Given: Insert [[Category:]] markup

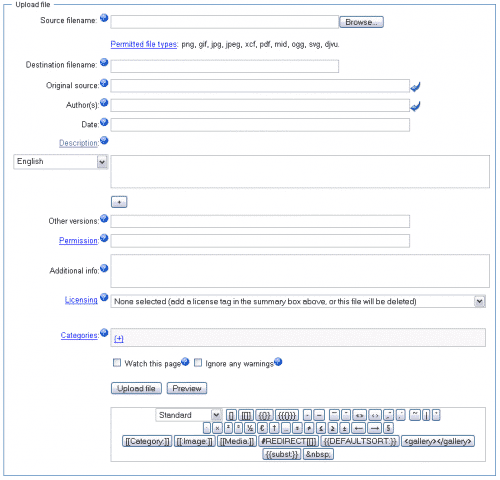Looking at the screenshot, I should (x=147, y=441).
